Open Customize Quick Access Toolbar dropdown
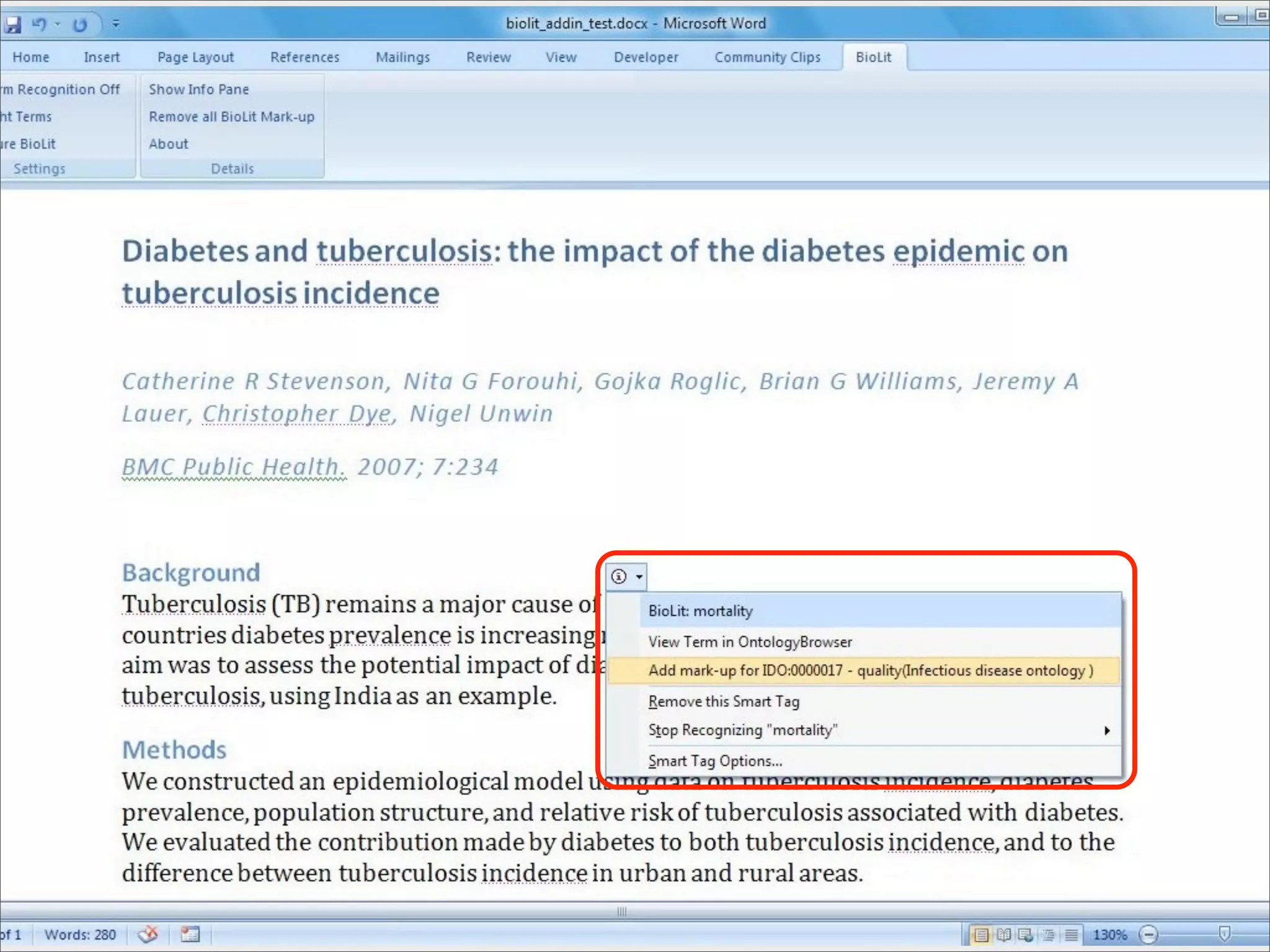This screenshot has height=952, width=1270. point(116,24)
